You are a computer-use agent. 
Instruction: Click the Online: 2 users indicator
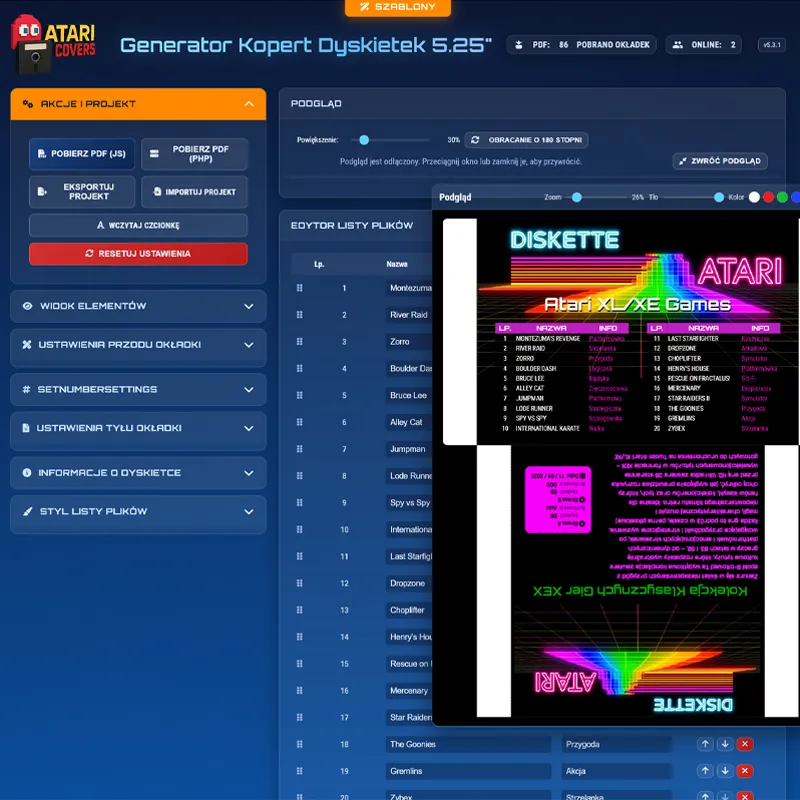click(x=704, y=45)
